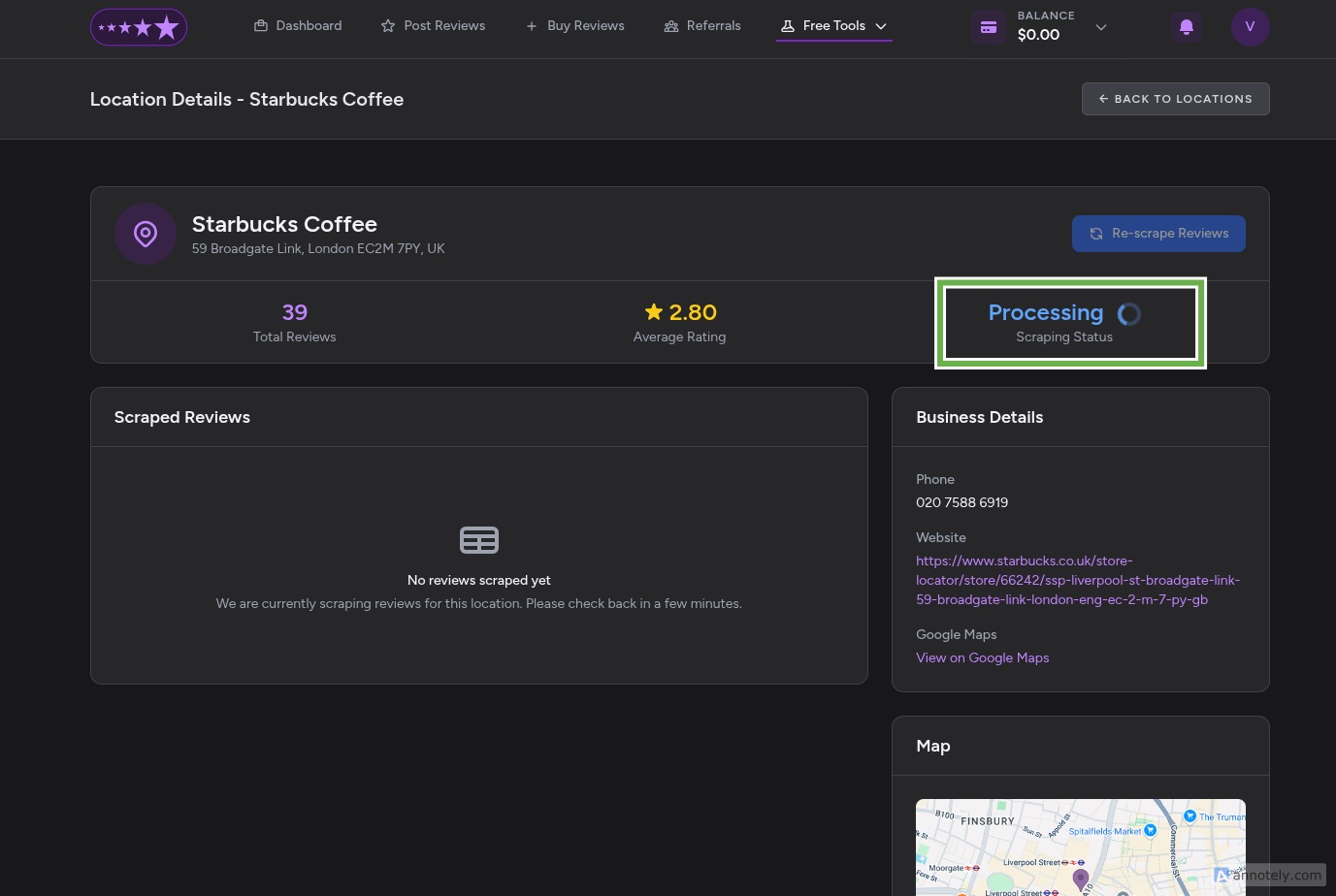Click the purple map marker pin

(1080, 879)
